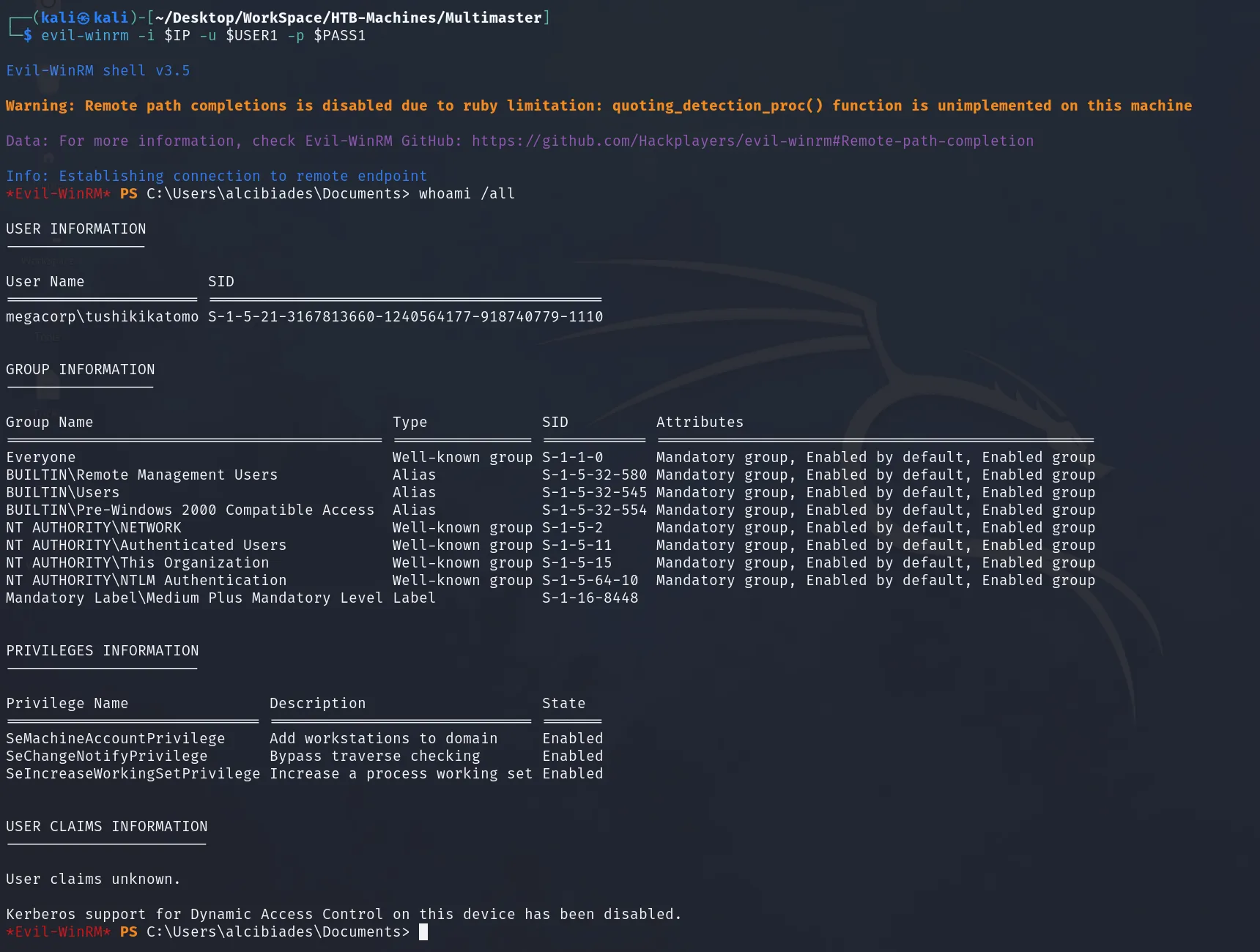Image resolution: width=1260 pixels, height=952 pixels.
Task: Click 'Add workstations to domain' description
Action: [384, 738]
